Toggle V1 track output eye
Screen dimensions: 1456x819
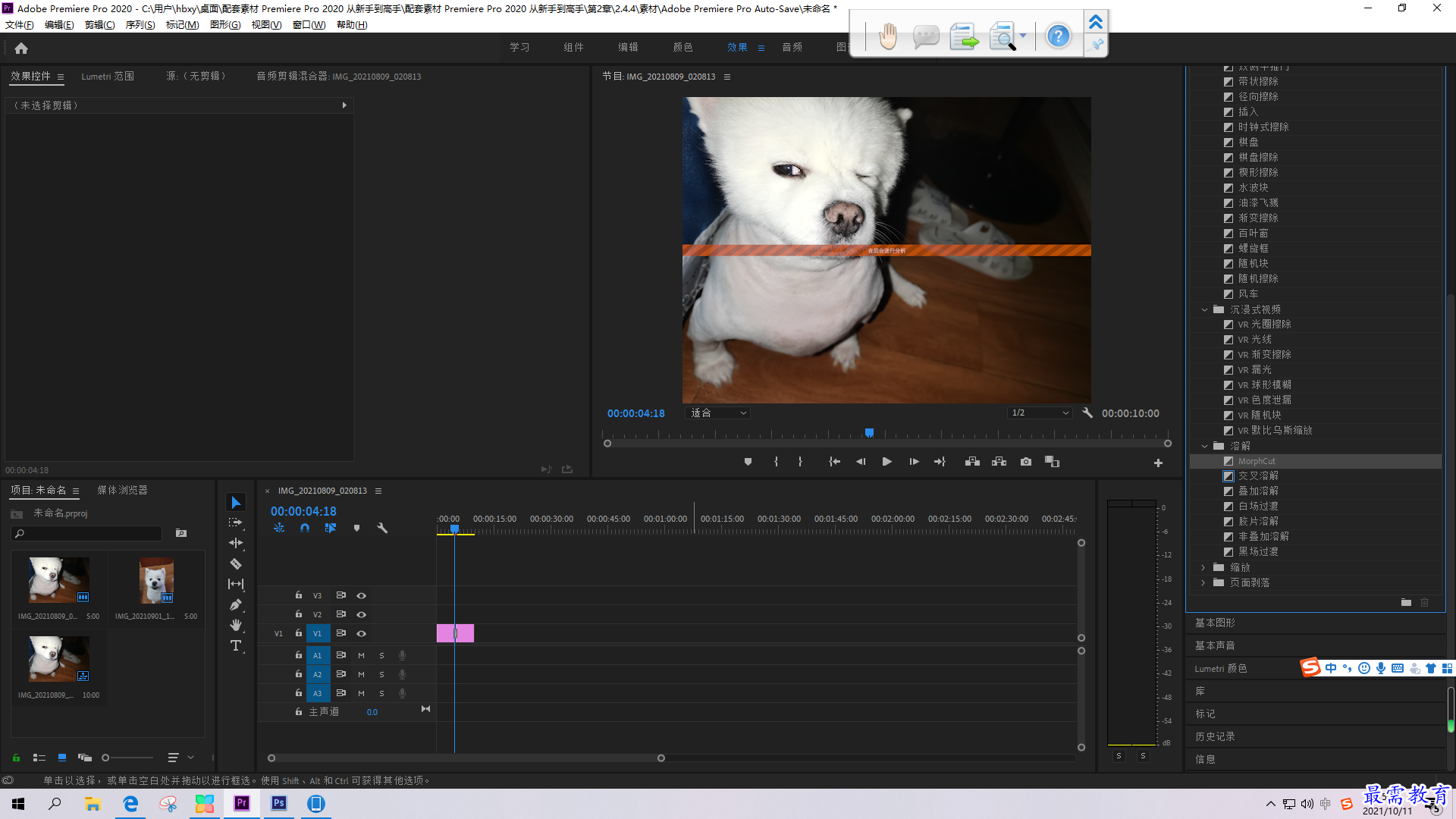362,634
